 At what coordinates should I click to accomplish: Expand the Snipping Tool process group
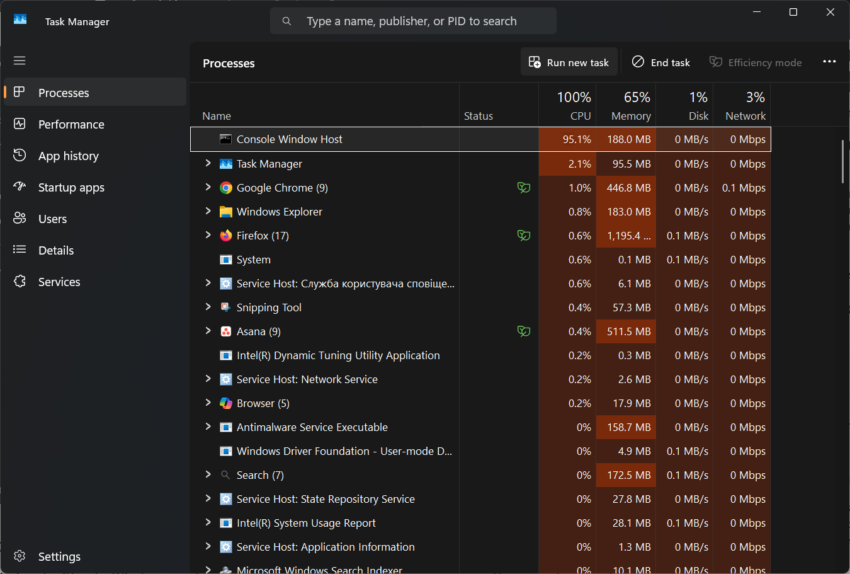click(x=208, y=307)
